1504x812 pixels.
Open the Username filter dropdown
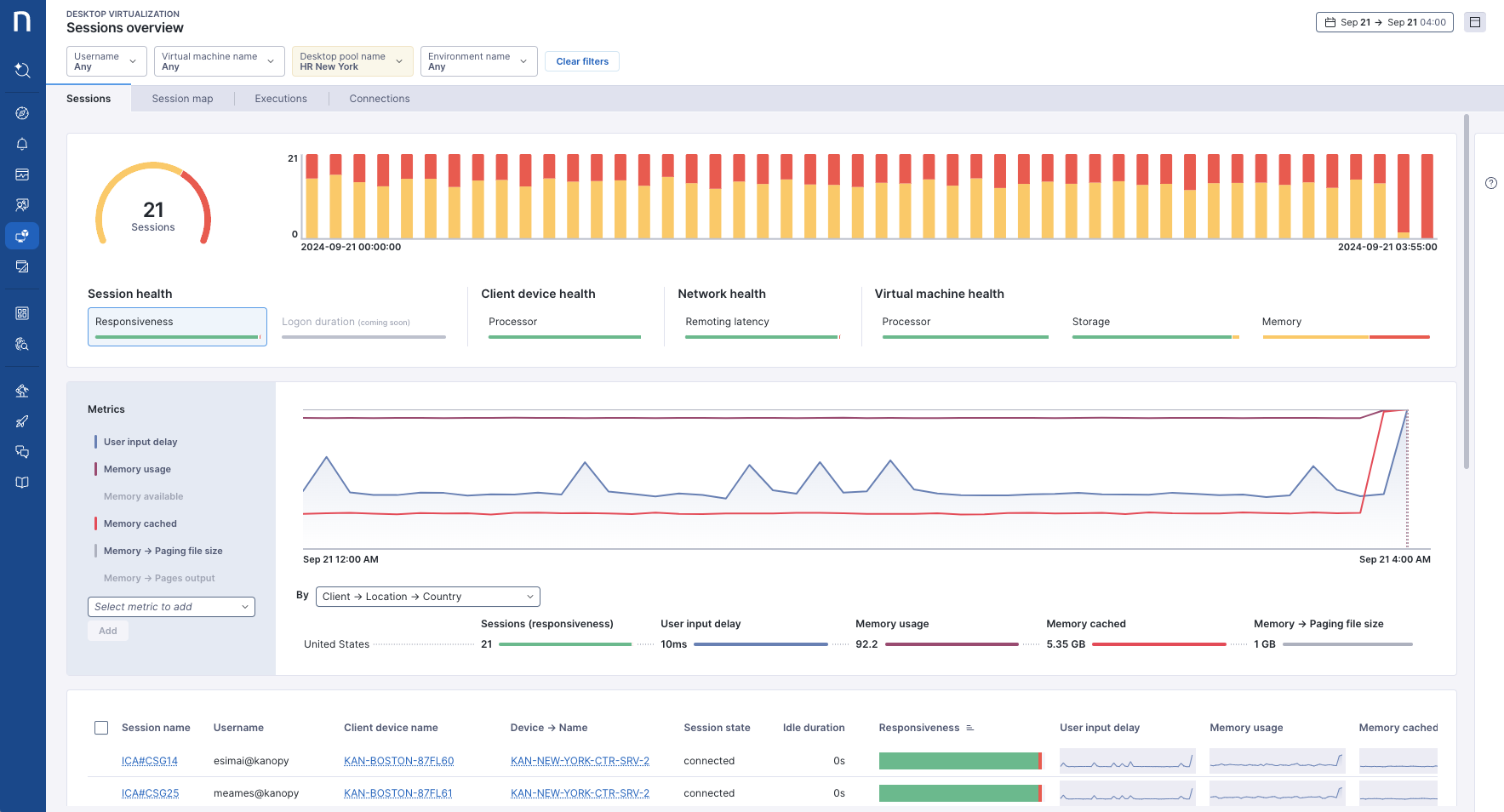click(106, 61)
